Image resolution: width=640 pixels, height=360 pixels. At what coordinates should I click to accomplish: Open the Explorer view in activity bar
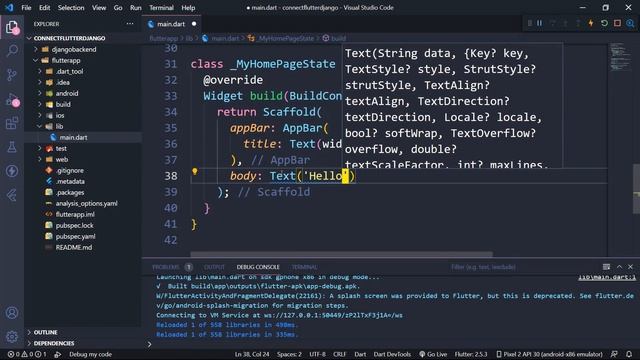click(x=12, y=27)
